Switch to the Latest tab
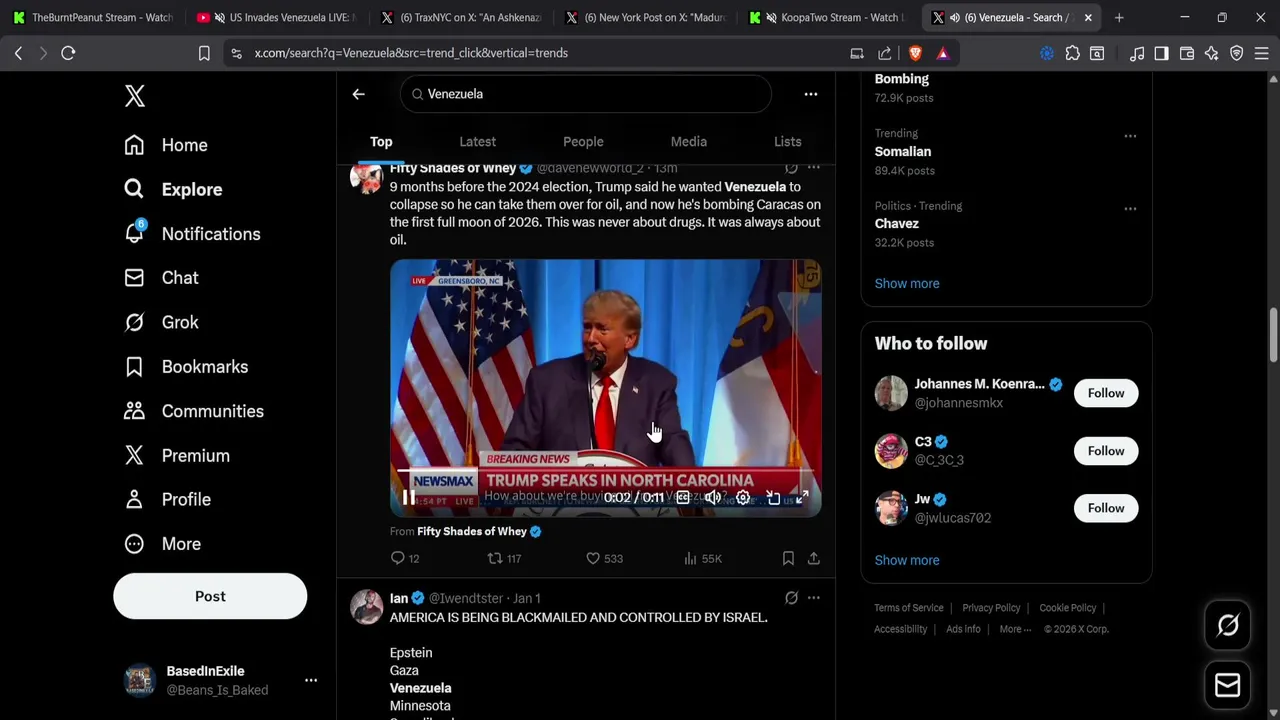This screenshot has width=1280, height=720. click(477, 142)
